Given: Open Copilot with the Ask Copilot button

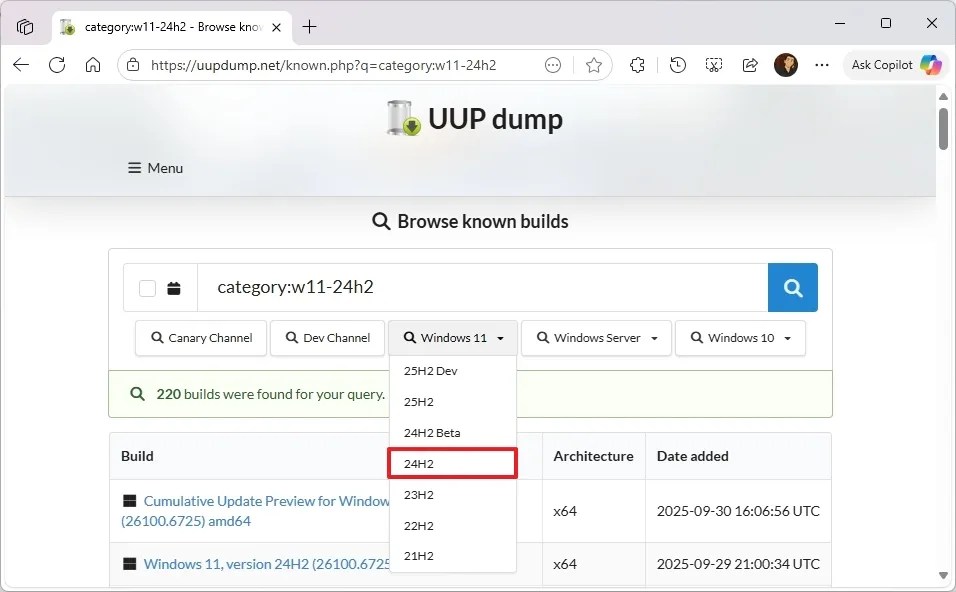Looking at the screenshot, I should tap(895, 64).
